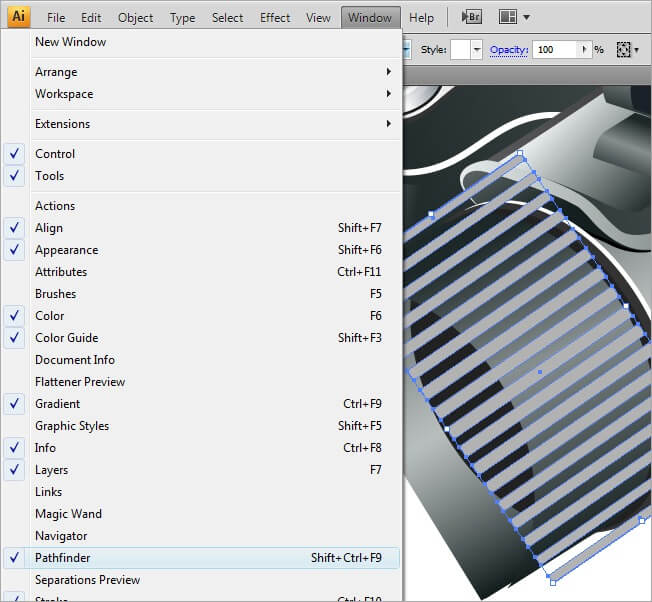The height and width of the screenshot is (602, 652).
Task: Click the blue Opacity link label
Action: pyautogui.click(x=508, y=50)
